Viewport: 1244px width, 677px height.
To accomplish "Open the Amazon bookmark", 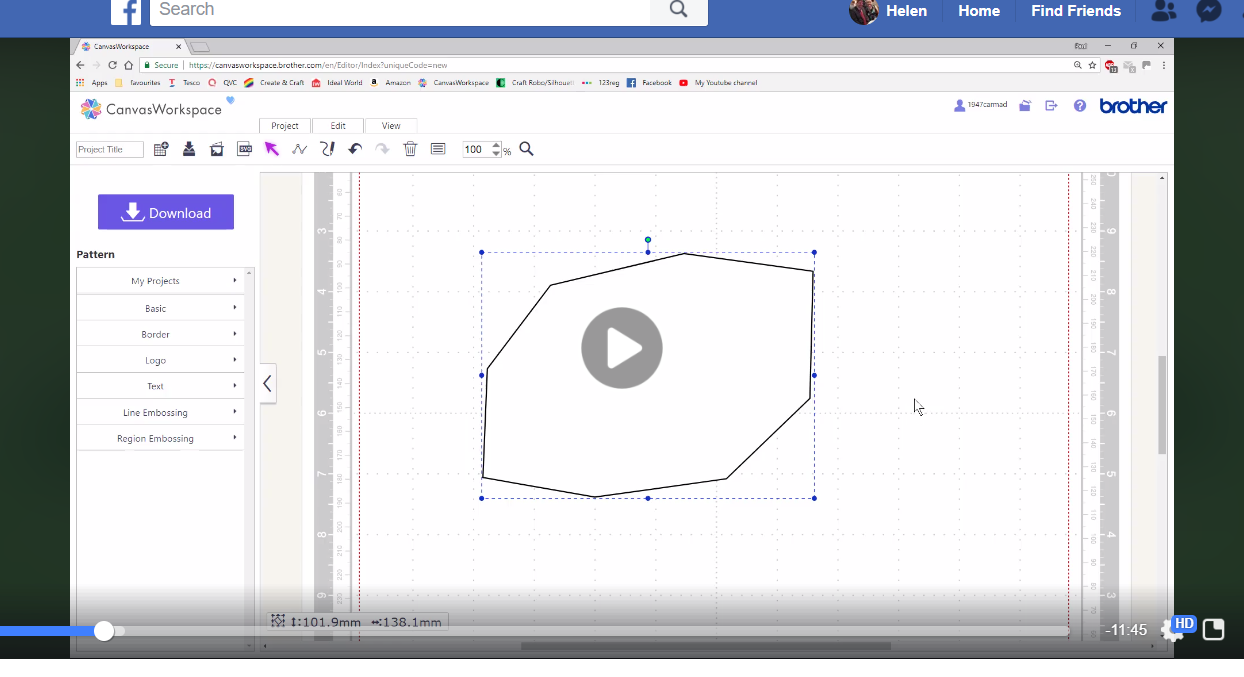I will click(x=391, y=83).
